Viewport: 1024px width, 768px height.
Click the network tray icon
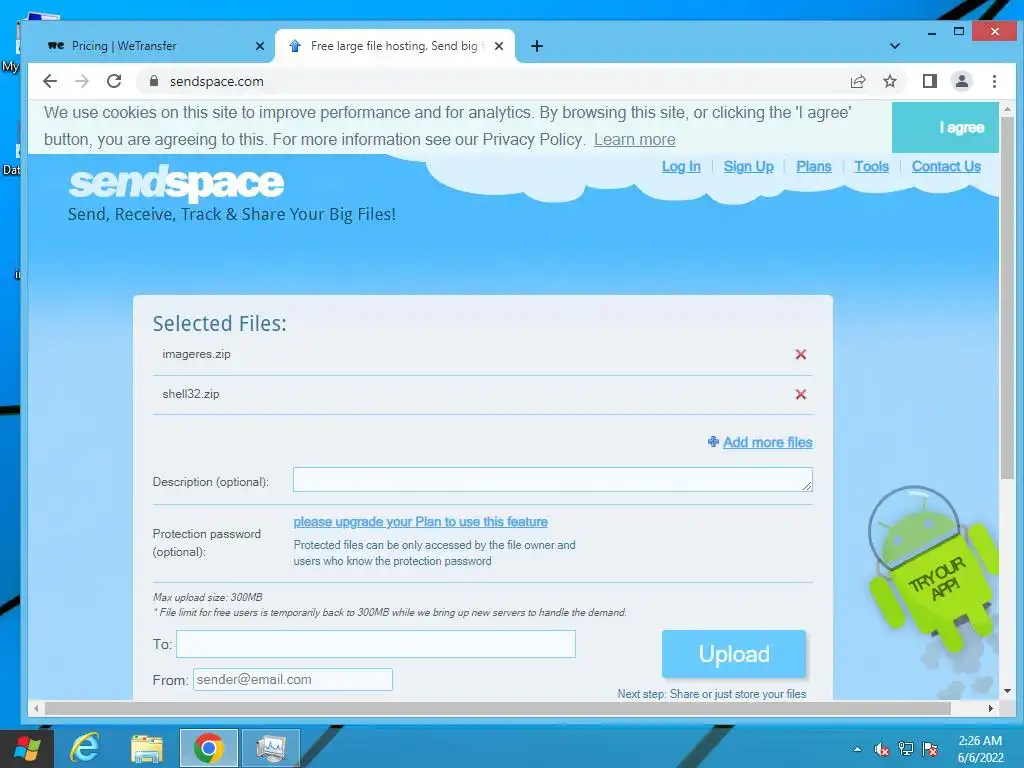click(x=906, y=749)
